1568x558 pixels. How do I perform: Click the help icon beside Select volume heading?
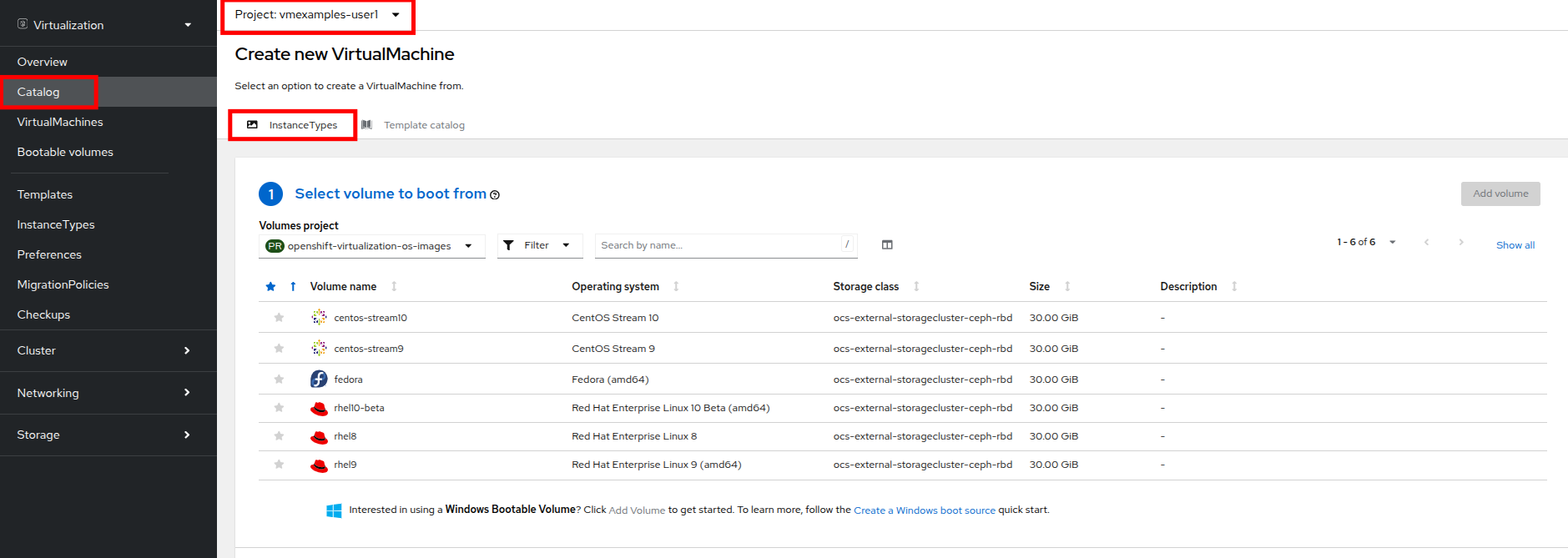tap(495, 195)
